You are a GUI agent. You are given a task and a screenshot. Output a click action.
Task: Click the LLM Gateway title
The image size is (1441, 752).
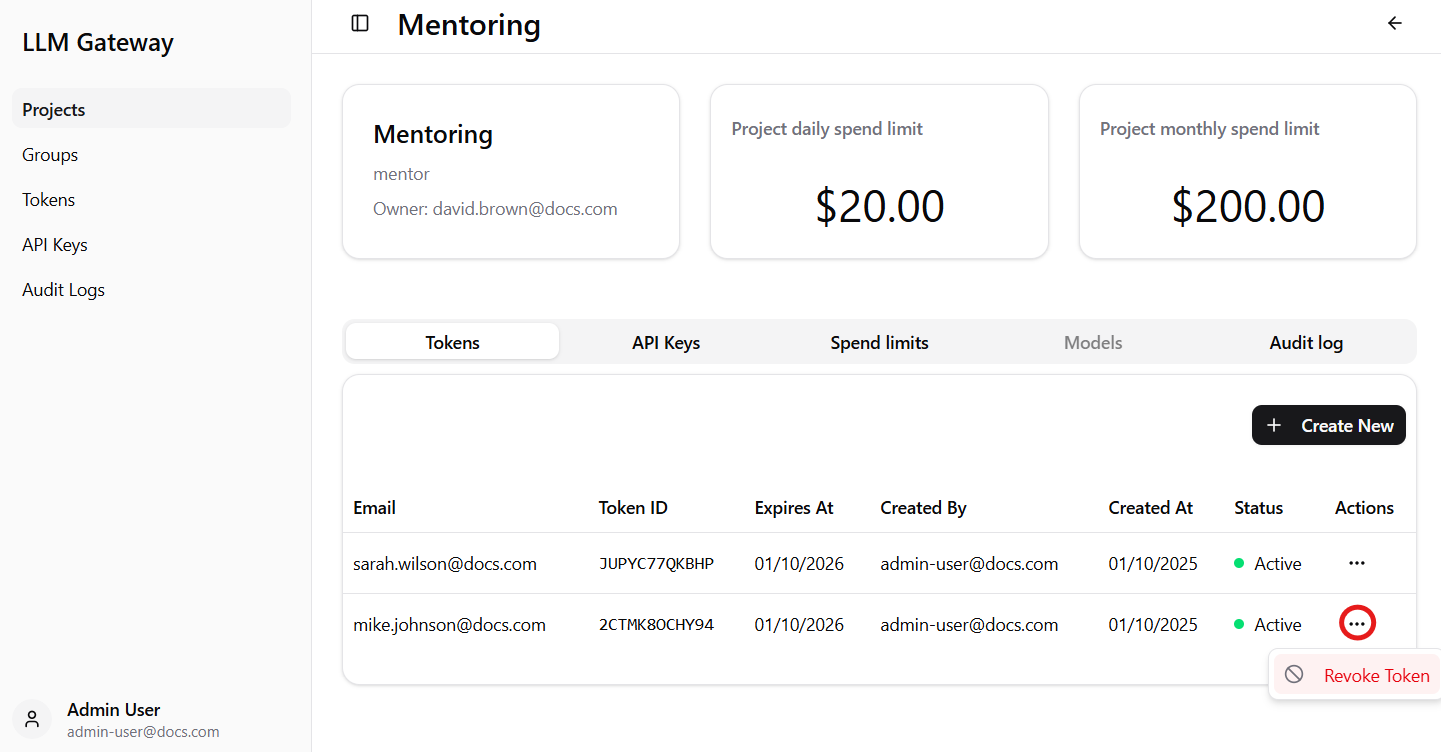click(98, 43)
